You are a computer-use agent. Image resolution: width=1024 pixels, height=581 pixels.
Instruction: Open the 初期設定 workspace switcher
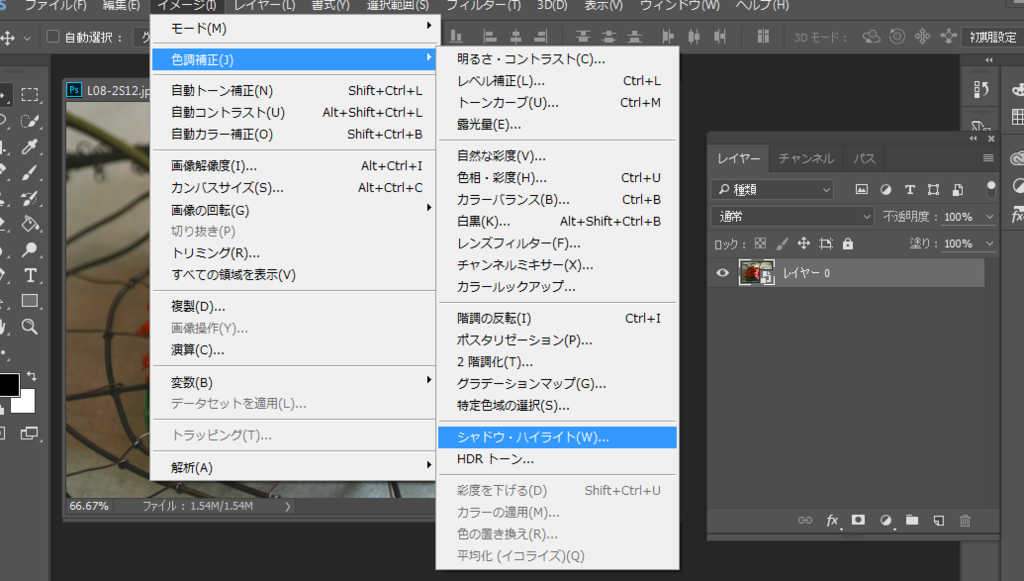tap(993, 37)
